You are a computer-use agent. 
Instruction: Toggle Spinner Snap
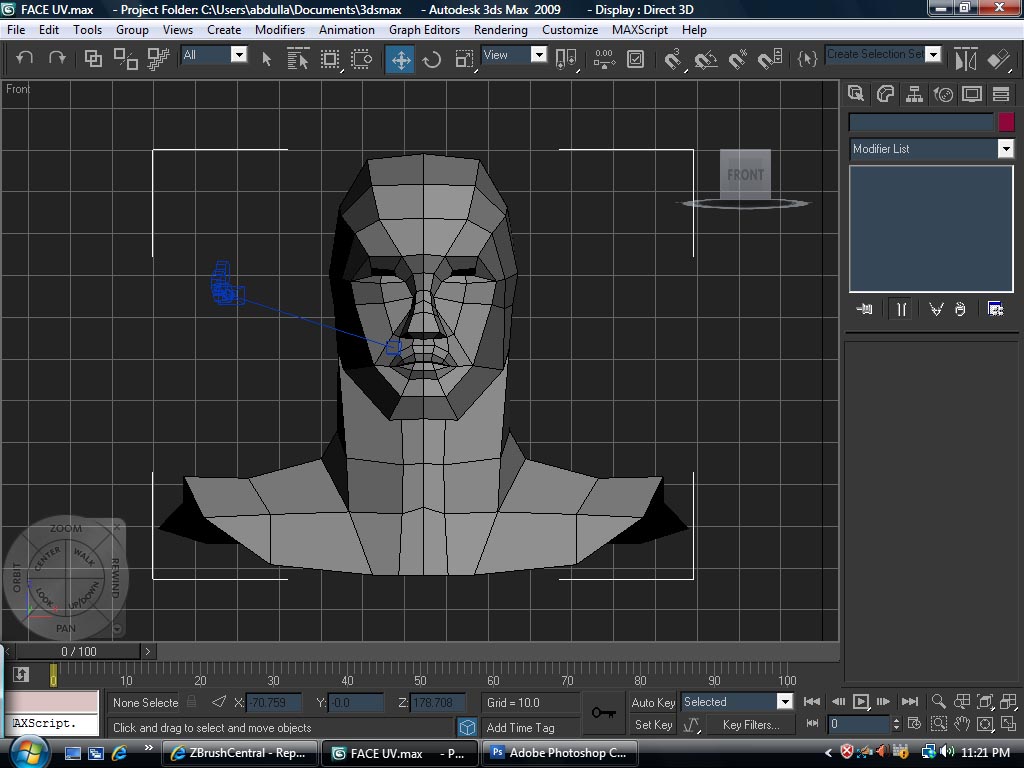771,59
